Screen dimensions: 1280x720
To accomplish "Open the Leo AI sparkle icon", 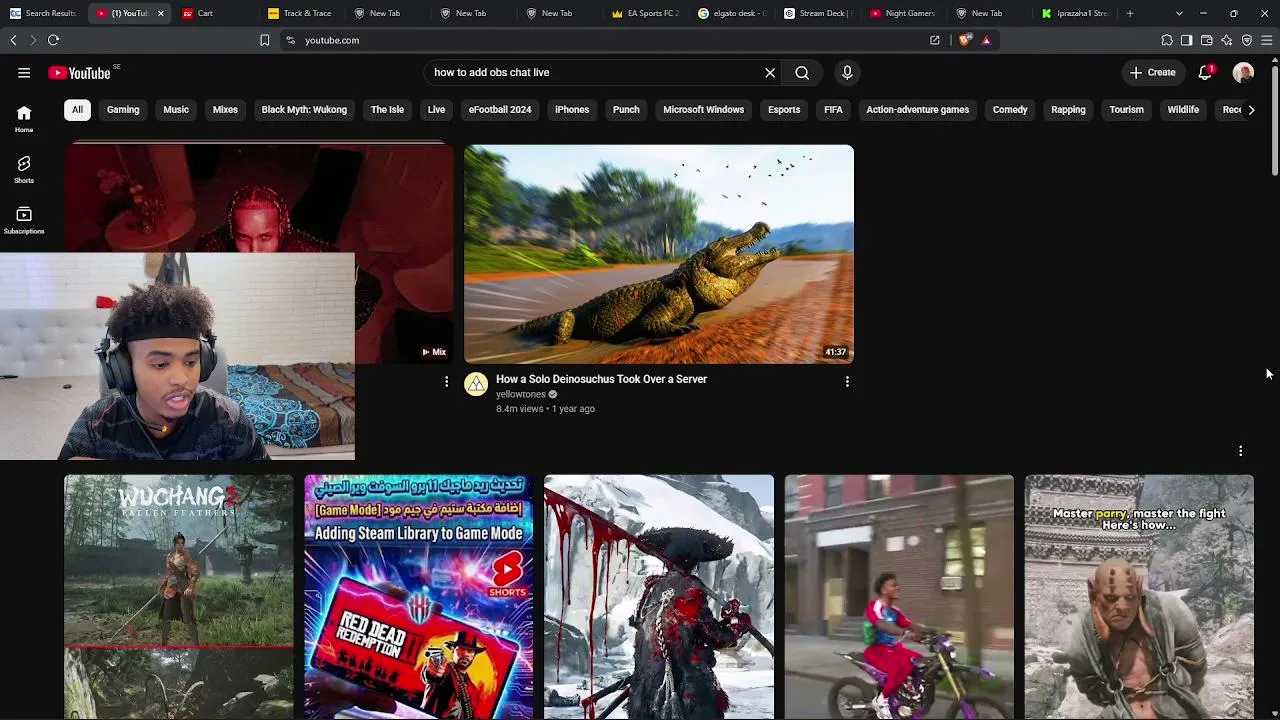I will click(x=1227, y=40).
